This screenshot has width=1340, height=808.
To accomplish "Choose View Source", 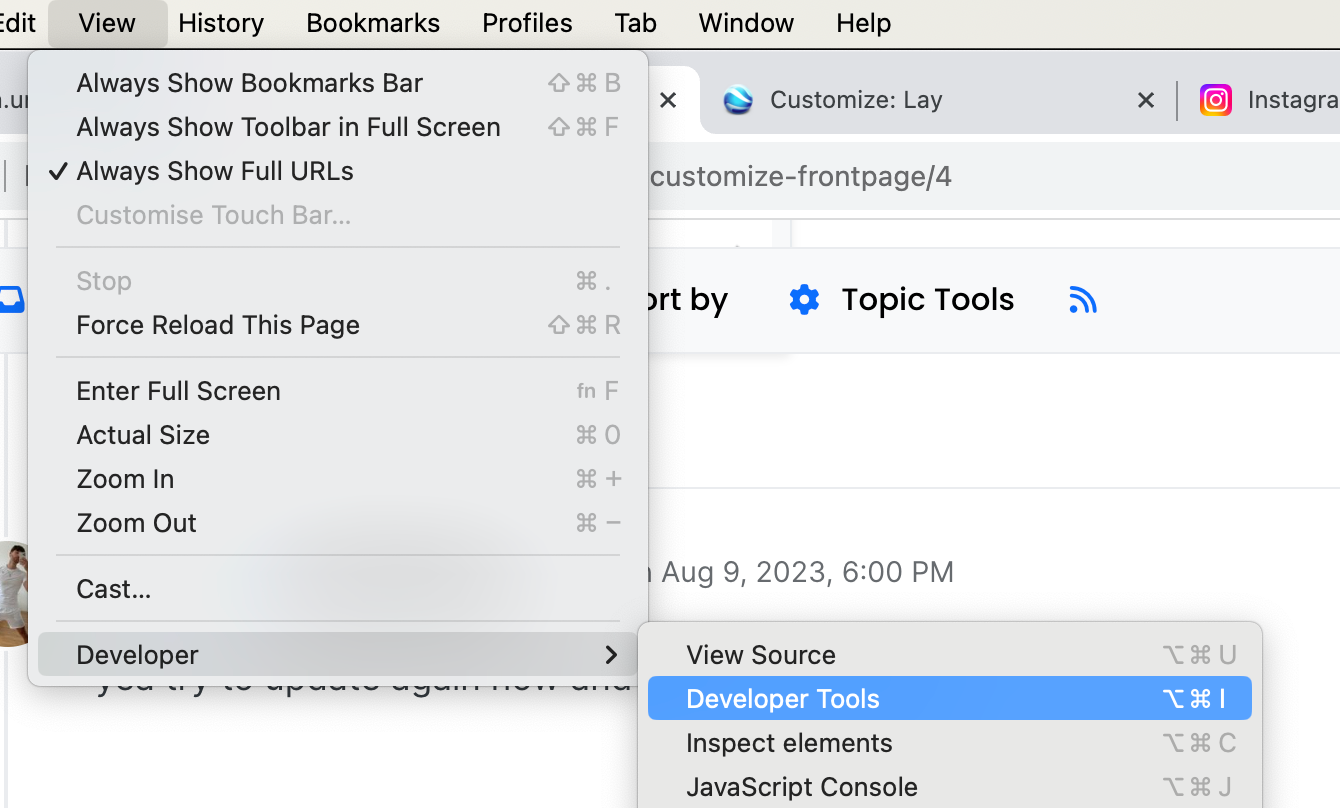I will coord(760,654).
